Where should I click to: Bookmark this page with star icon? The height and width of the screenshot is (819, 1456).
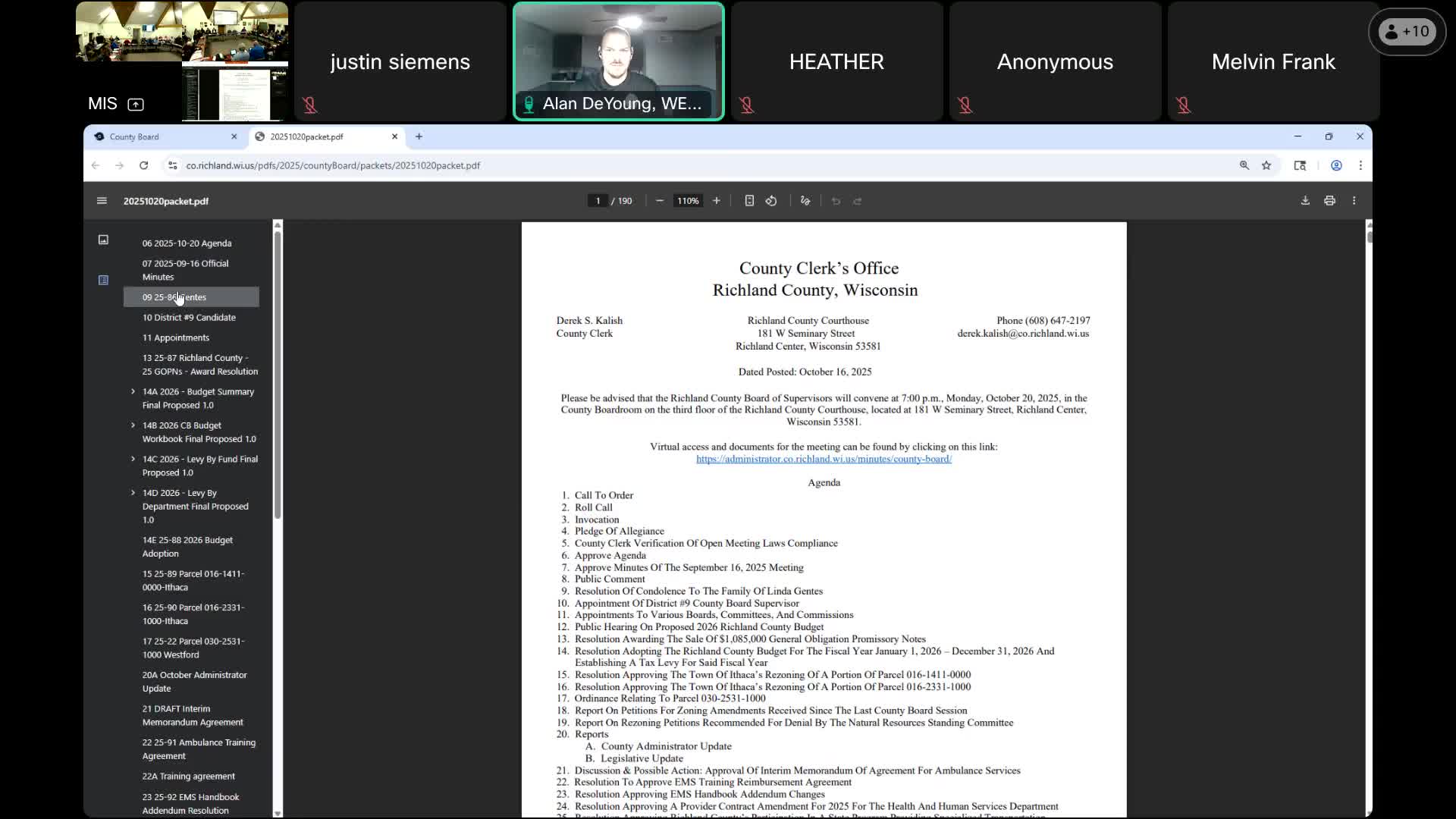[x=1266, y=165]
